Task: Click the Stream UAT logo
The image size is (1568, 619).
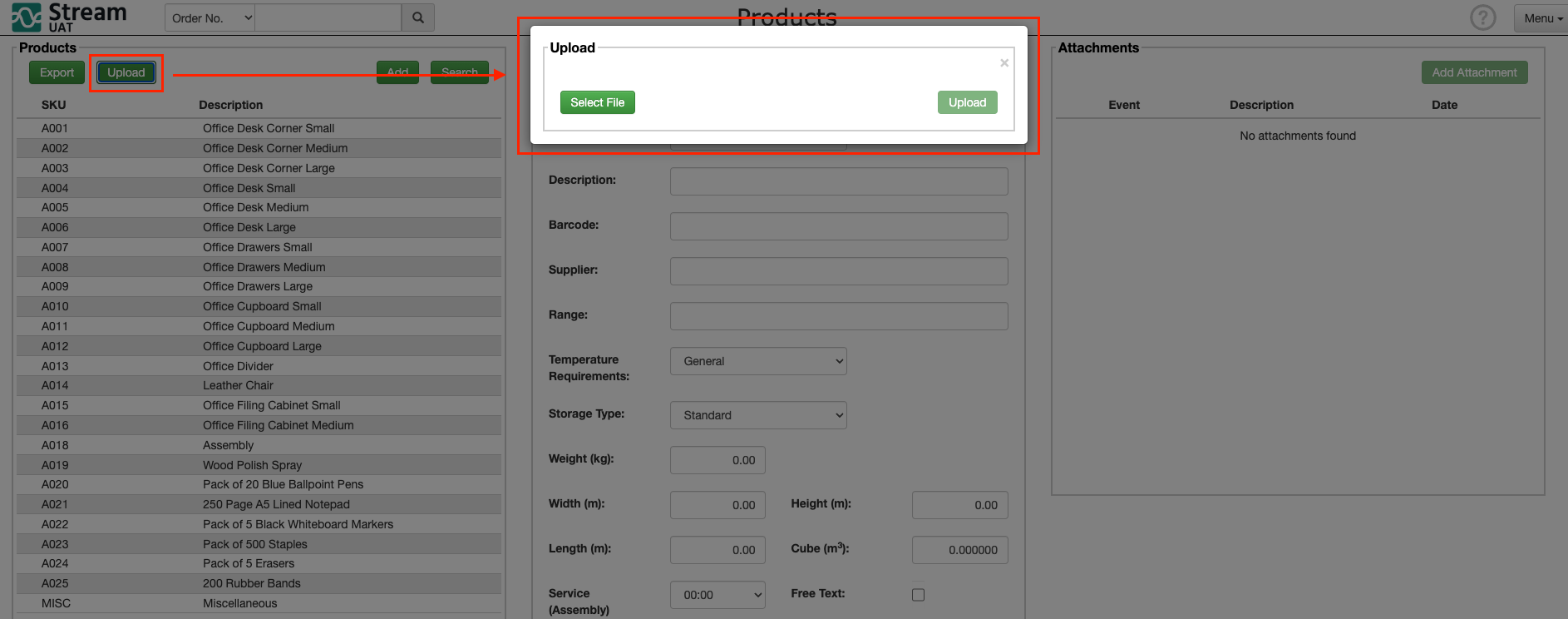Action: point(69,17)
